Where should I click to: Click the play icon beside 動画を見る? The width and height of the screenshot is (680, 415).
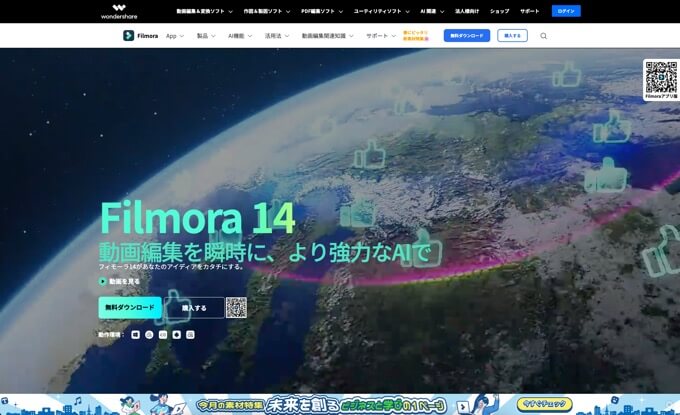point(103,281)
